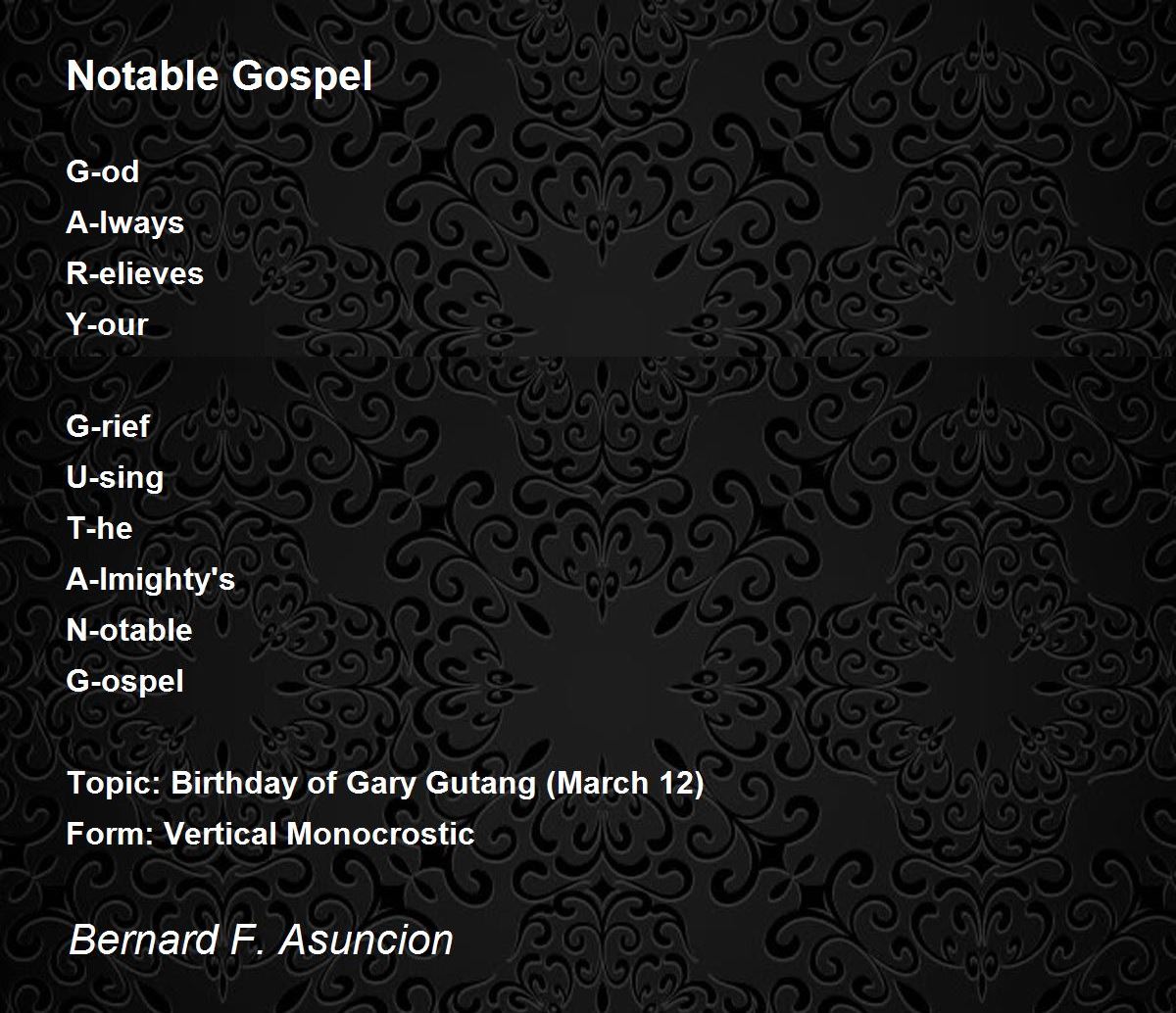
Task: Click the line U-sing
Action: tap(115, 478)
